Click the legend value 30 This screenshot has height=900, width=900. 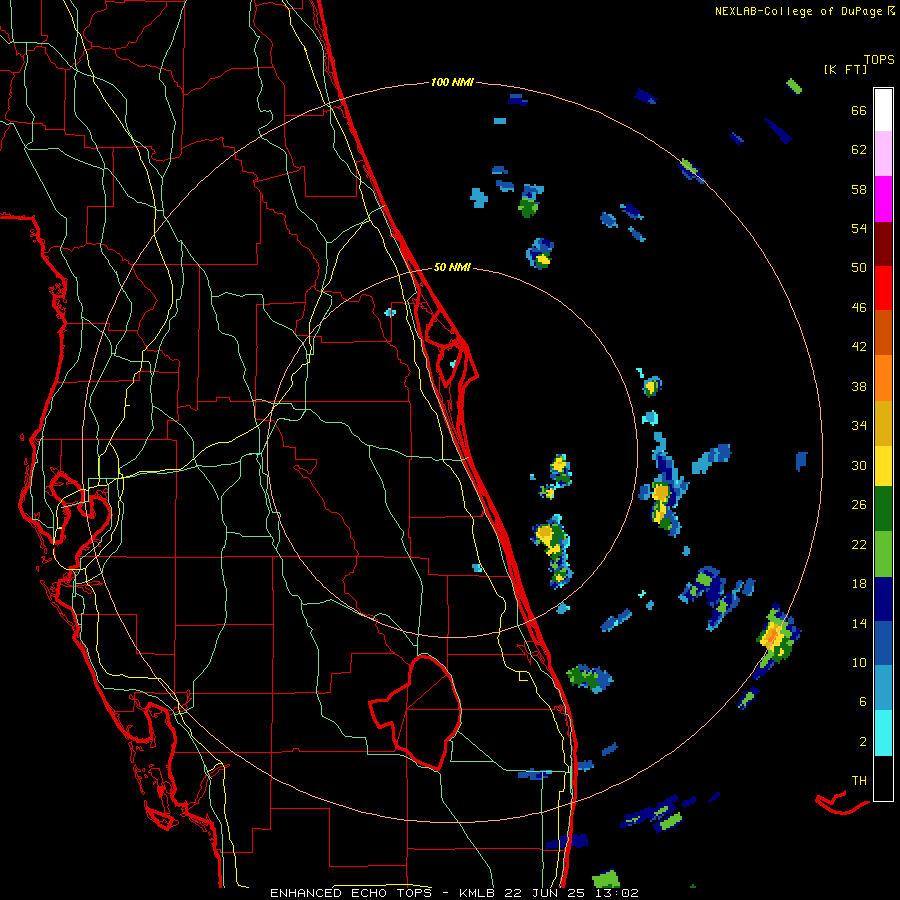[859, 465]
